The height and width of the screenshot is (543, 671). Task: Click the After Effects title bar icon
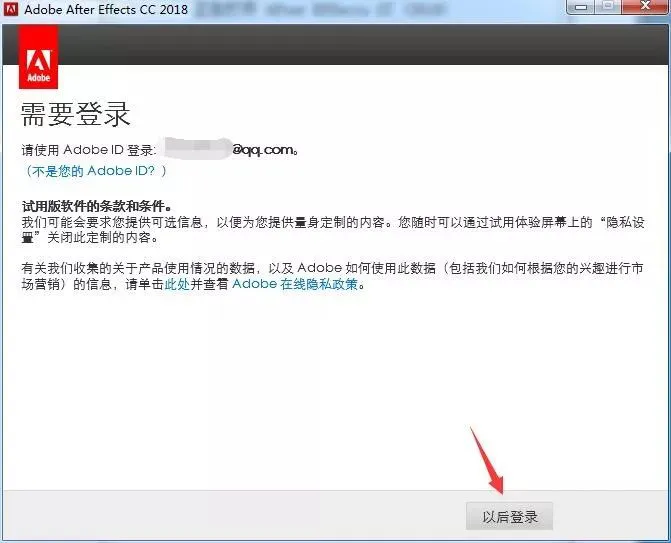tap(10, 9)
